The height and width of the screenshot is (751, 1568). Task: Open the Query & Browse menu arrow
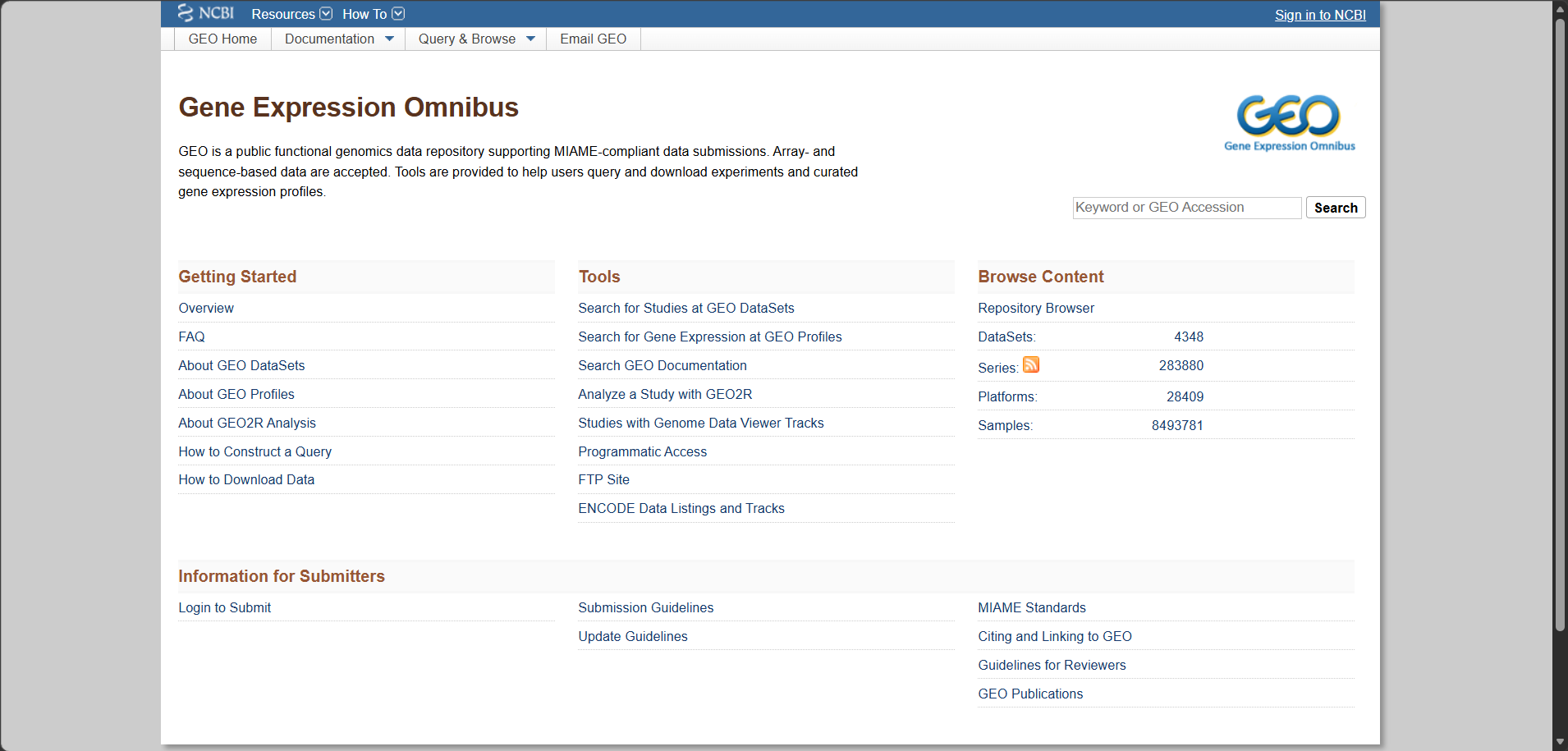(x=531, y=39)
